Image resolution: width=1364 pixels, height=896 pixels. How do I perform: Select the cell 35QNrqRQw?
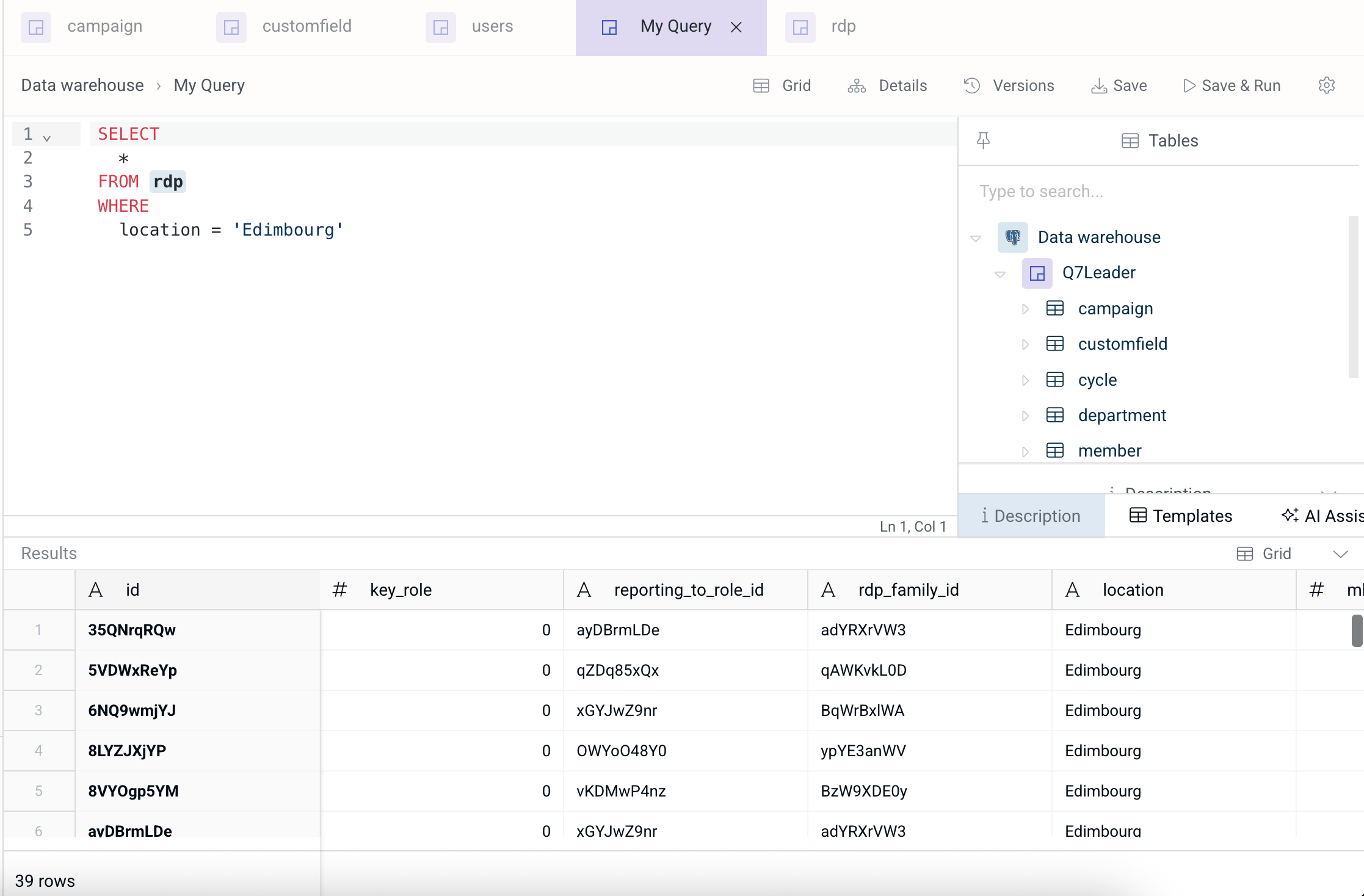[197, 630]
